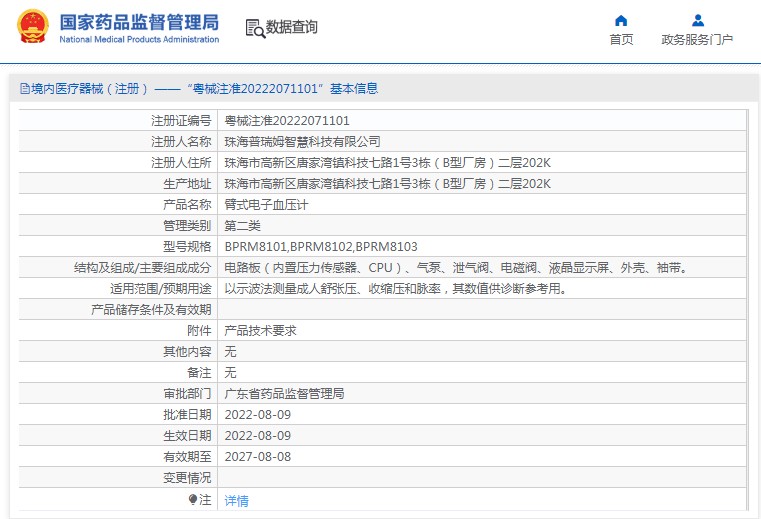Click the 产品名称 label
This screenshot has width=761, height=519.
coord(187,204)
